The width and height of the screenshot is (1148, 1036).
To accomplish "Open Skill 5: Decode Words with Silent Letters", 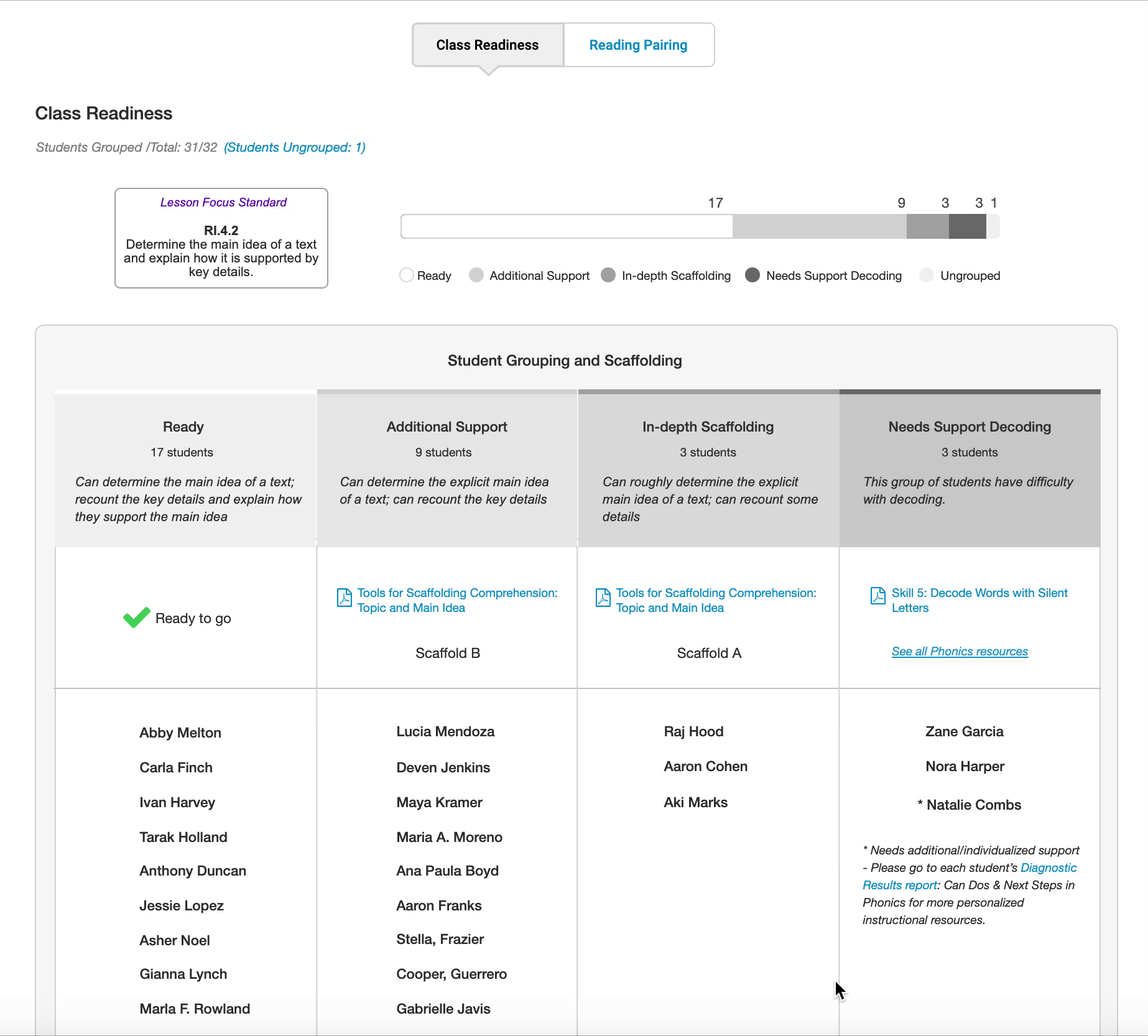I will click(x=979, y=600).
